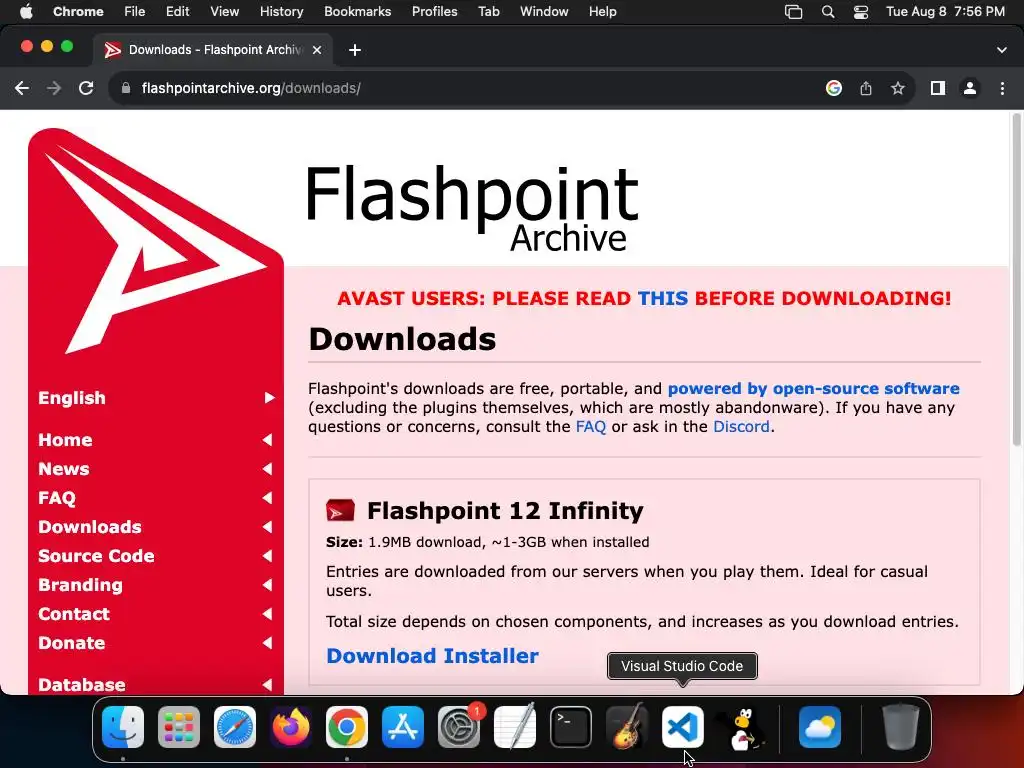Viewport: 1024px width, 768px height.
Task: Open Launchpad from the dock
Action: pos(179,727)
